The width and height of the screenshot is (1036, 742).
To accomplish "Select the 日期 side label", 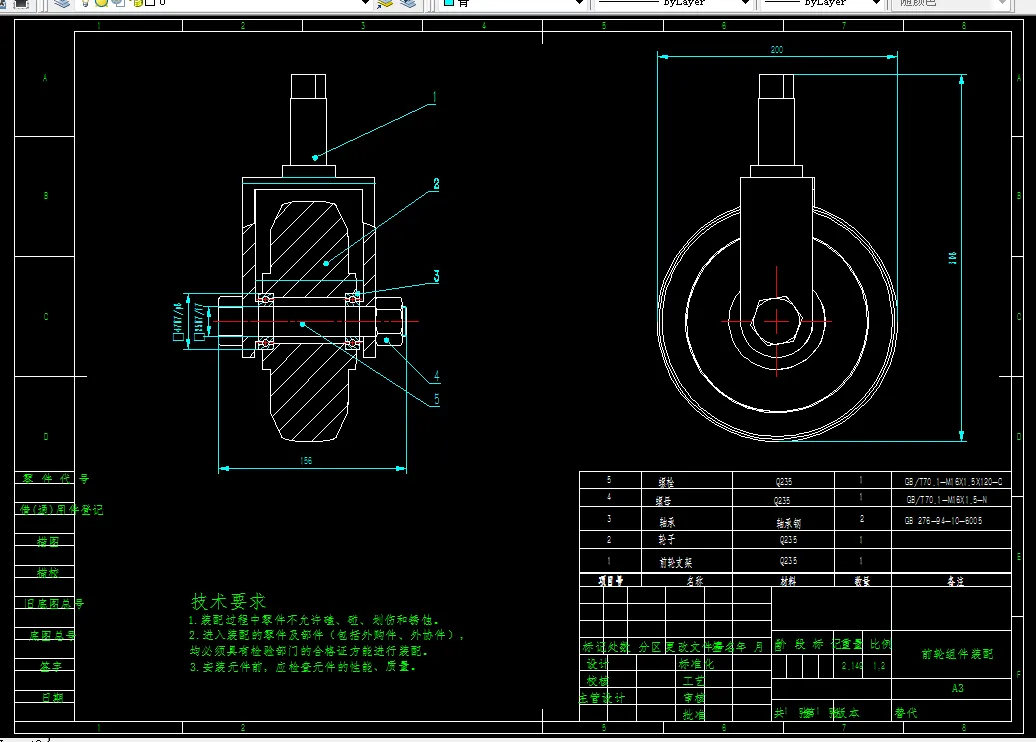I will (x=52, y=697).
